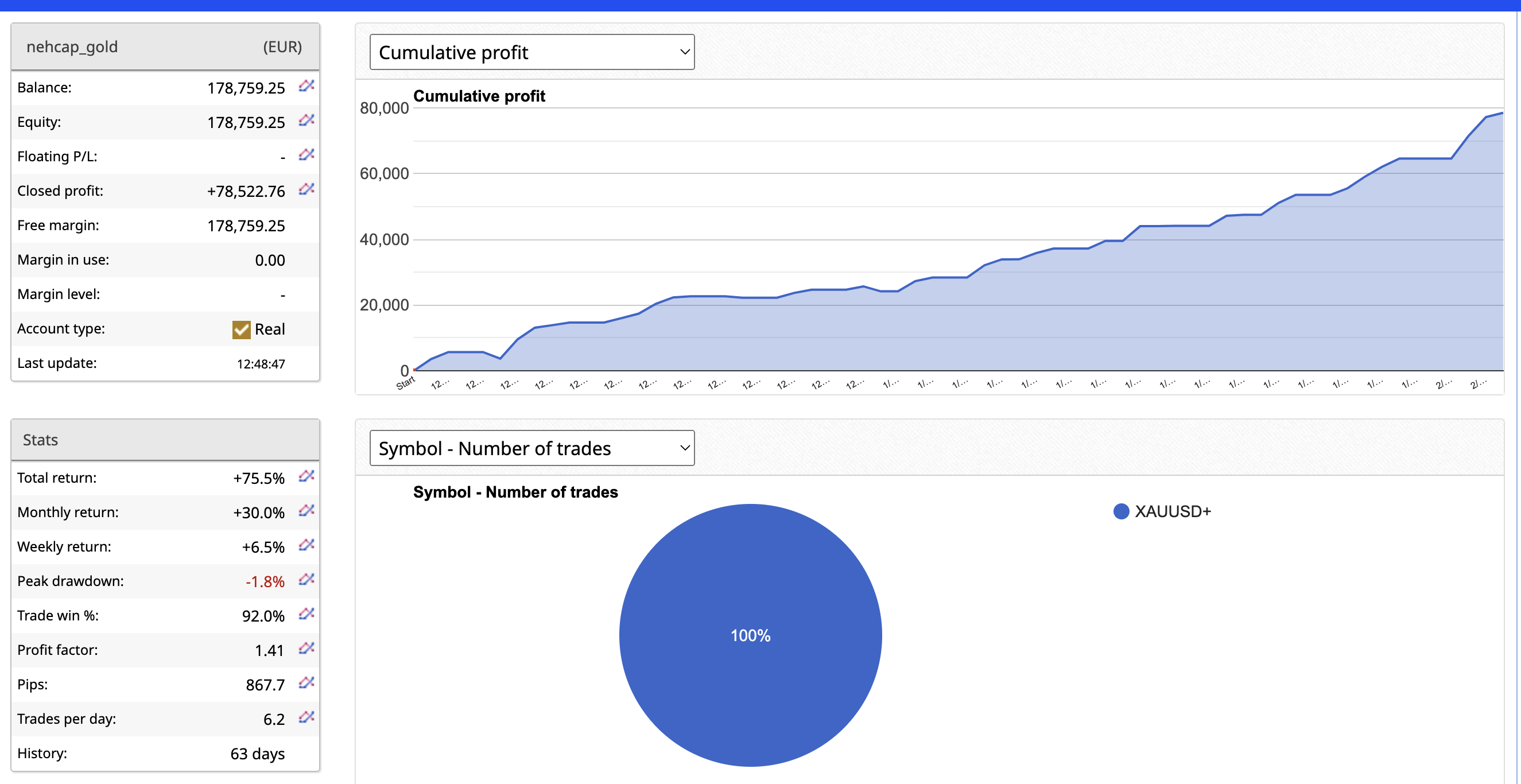Click the Trades per day chart icon

click(306, 717)
